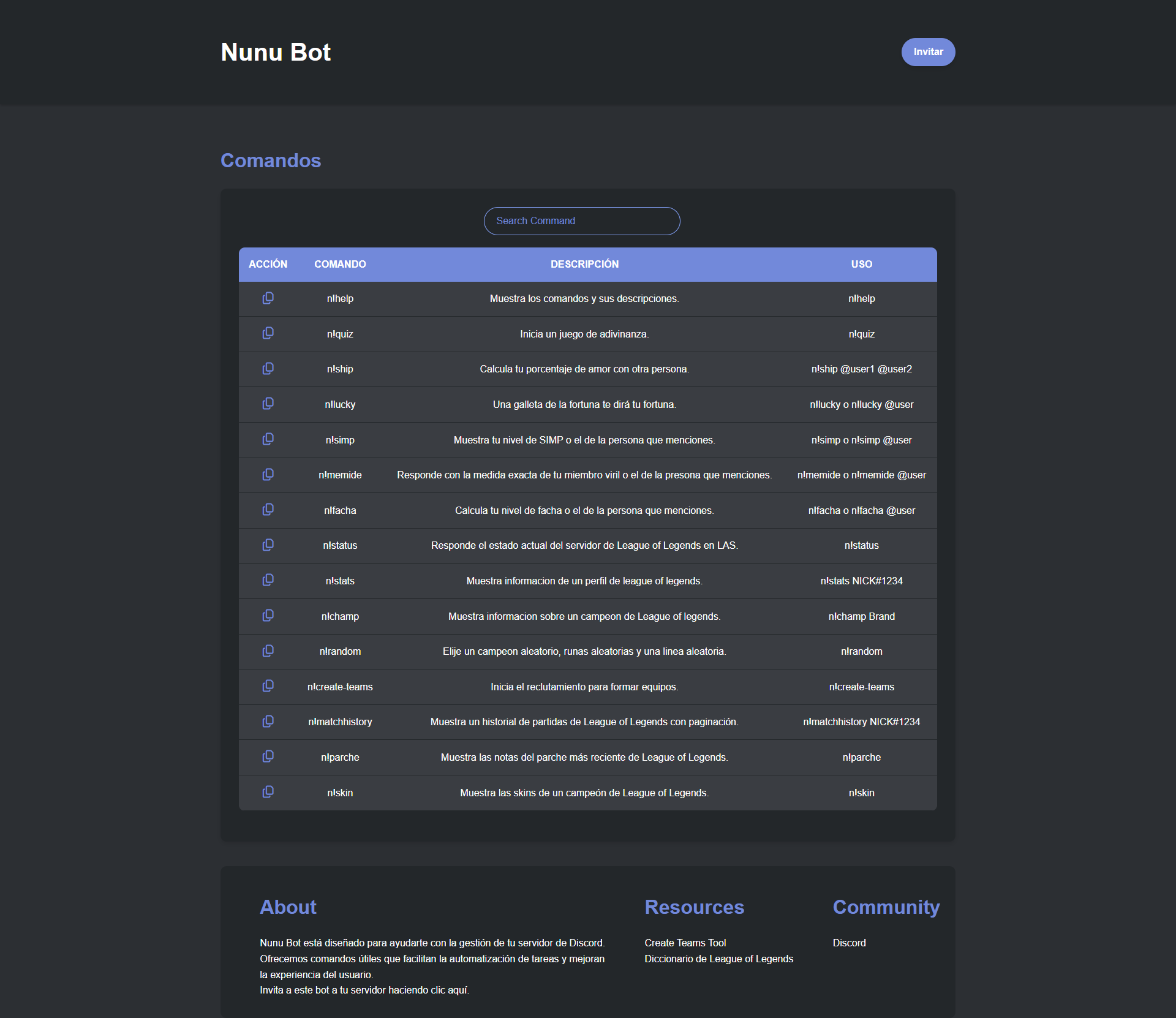This screenshot has width=1176, height=1018.
Task: Click the Discord community link
Action: coord(849,942)
